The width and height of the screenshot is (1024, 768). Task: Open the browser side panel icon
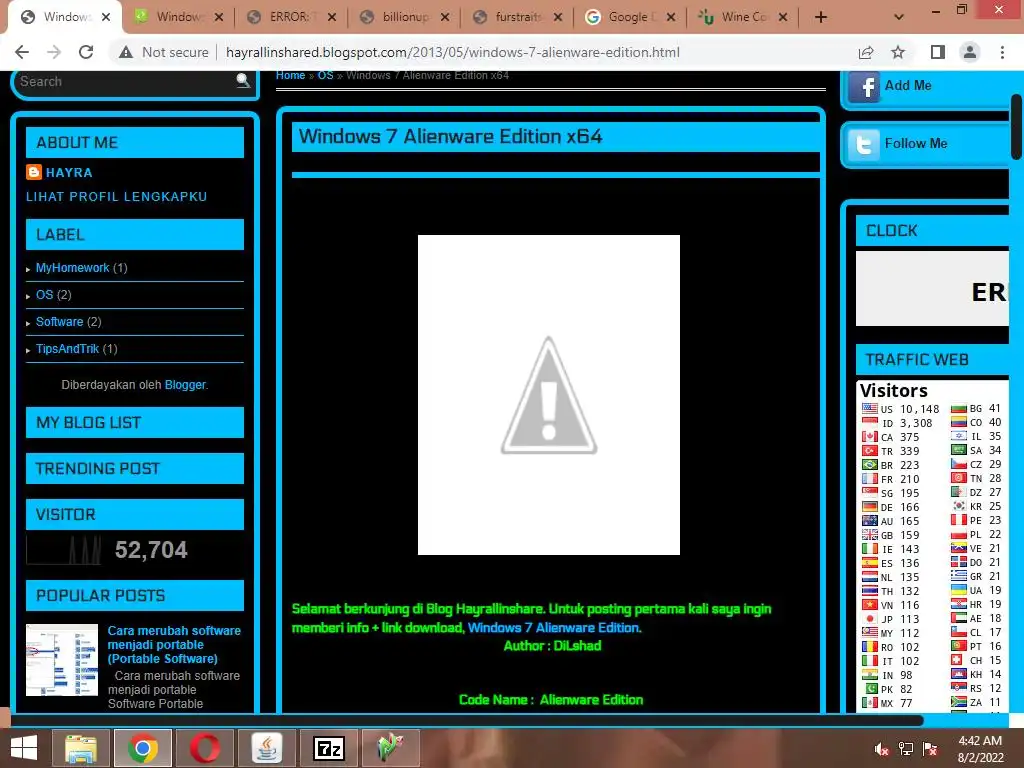pyautogui.click(x=938, y=52)
